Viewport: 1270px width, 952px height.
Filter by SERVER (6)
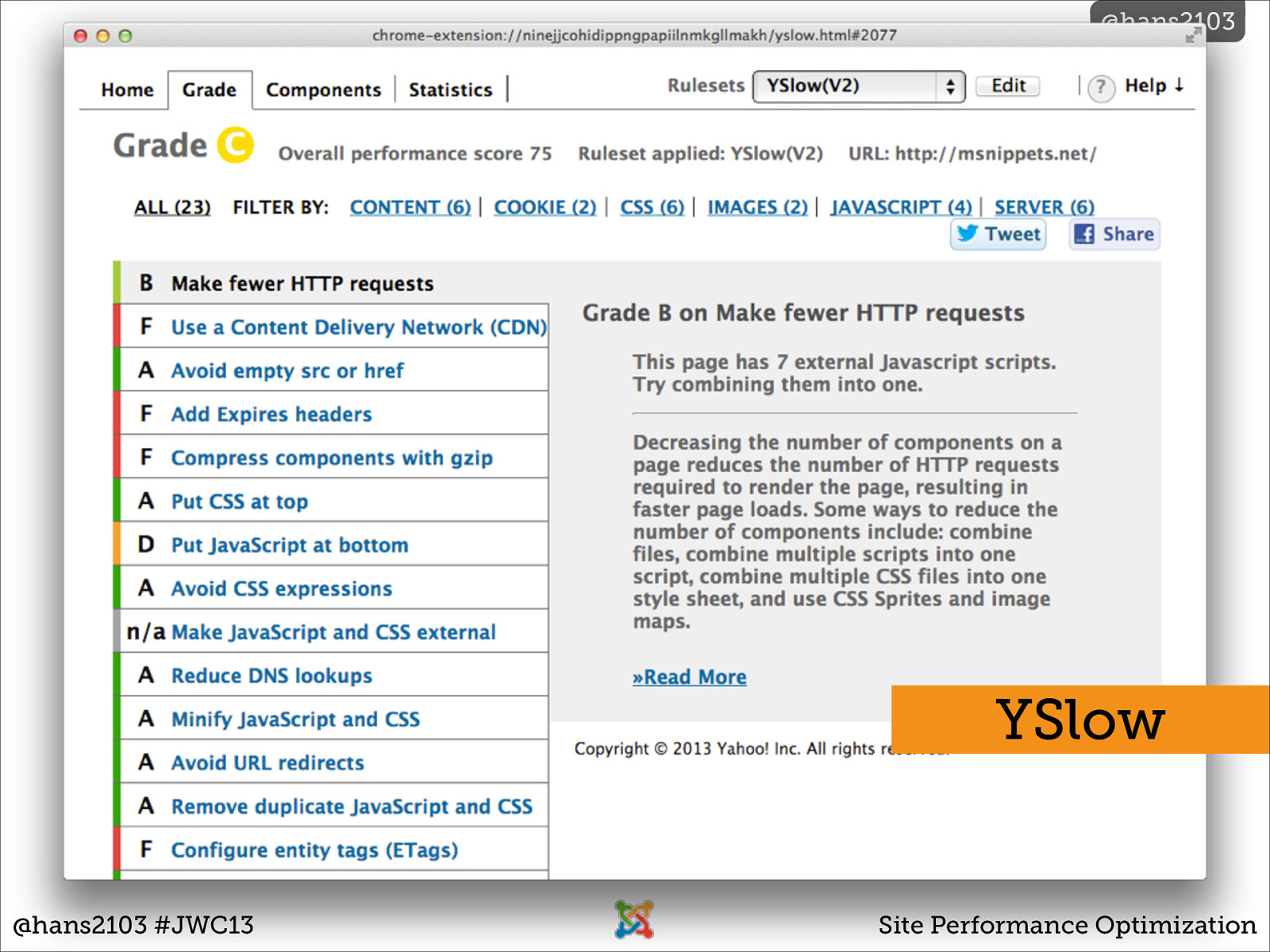[1044, 207]
